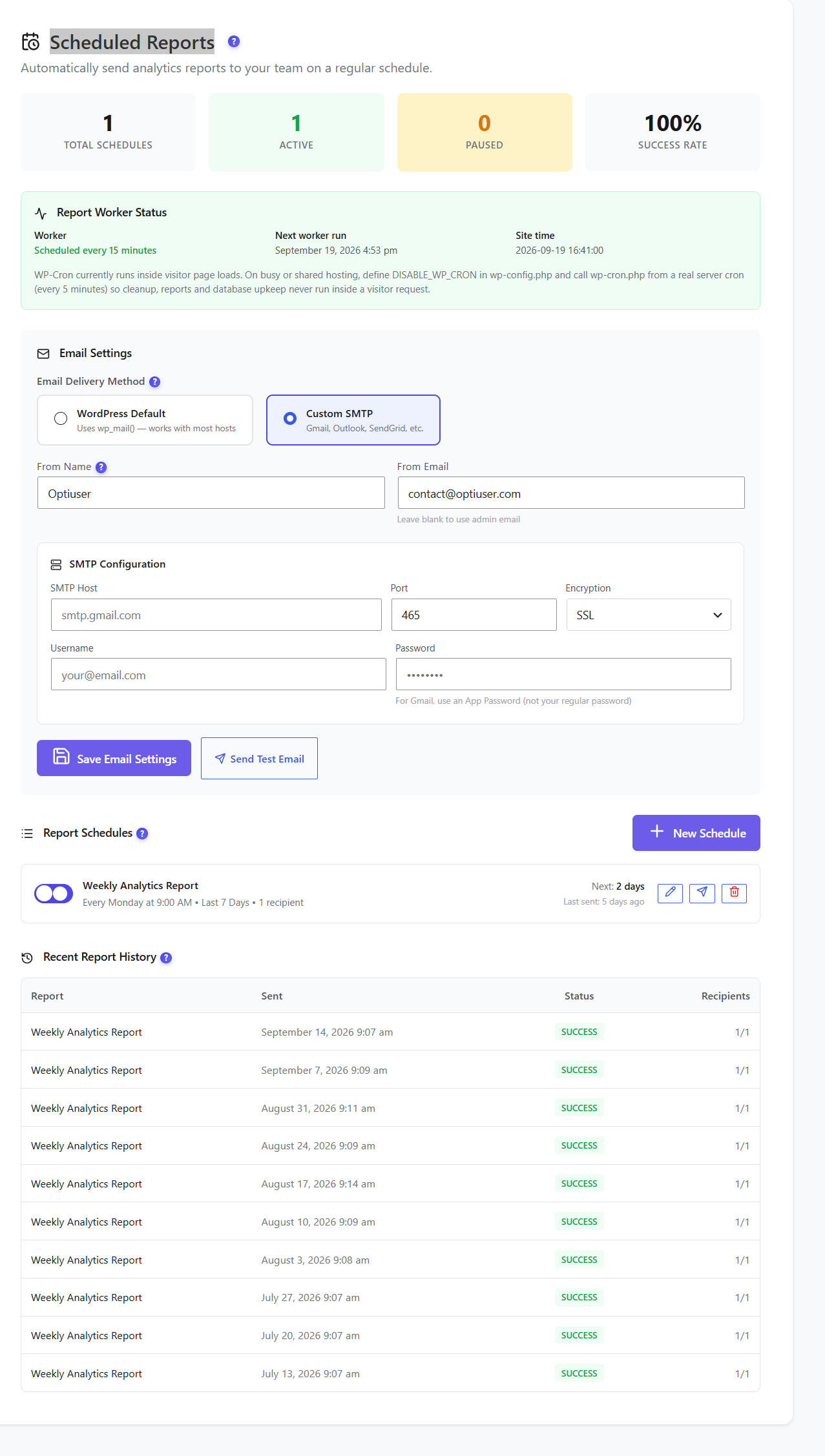Click history entry 'August 3, 2026 9:08 am'

[x=315, y=1260]
